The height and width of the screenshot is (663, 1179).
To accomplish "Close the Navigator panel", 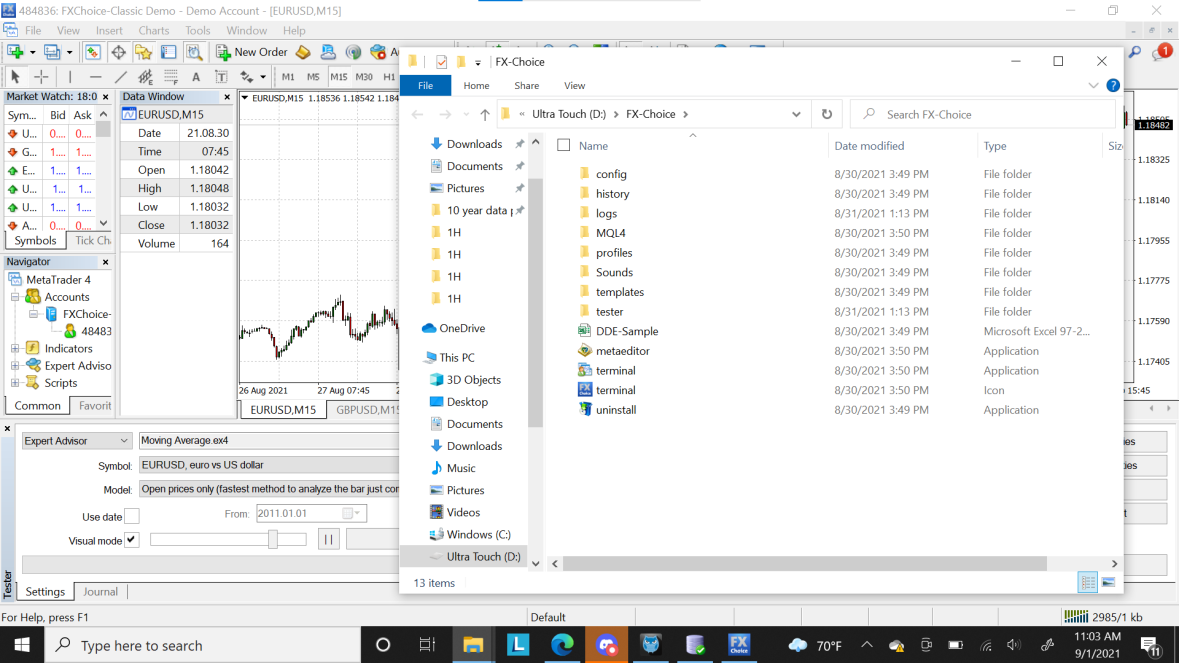I will pyautogui.click(x=105, y=262).
